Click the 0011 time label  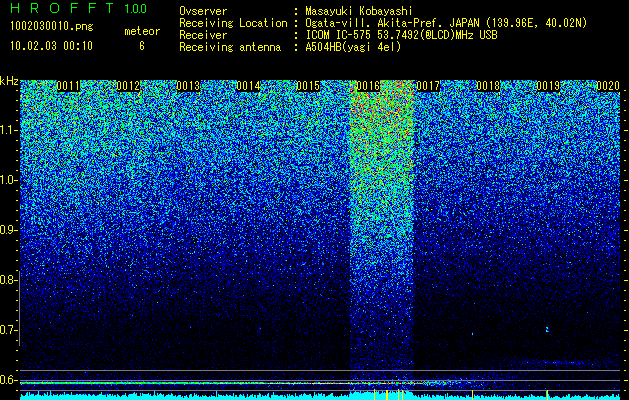pyautogui.click(x=68, y=86)
